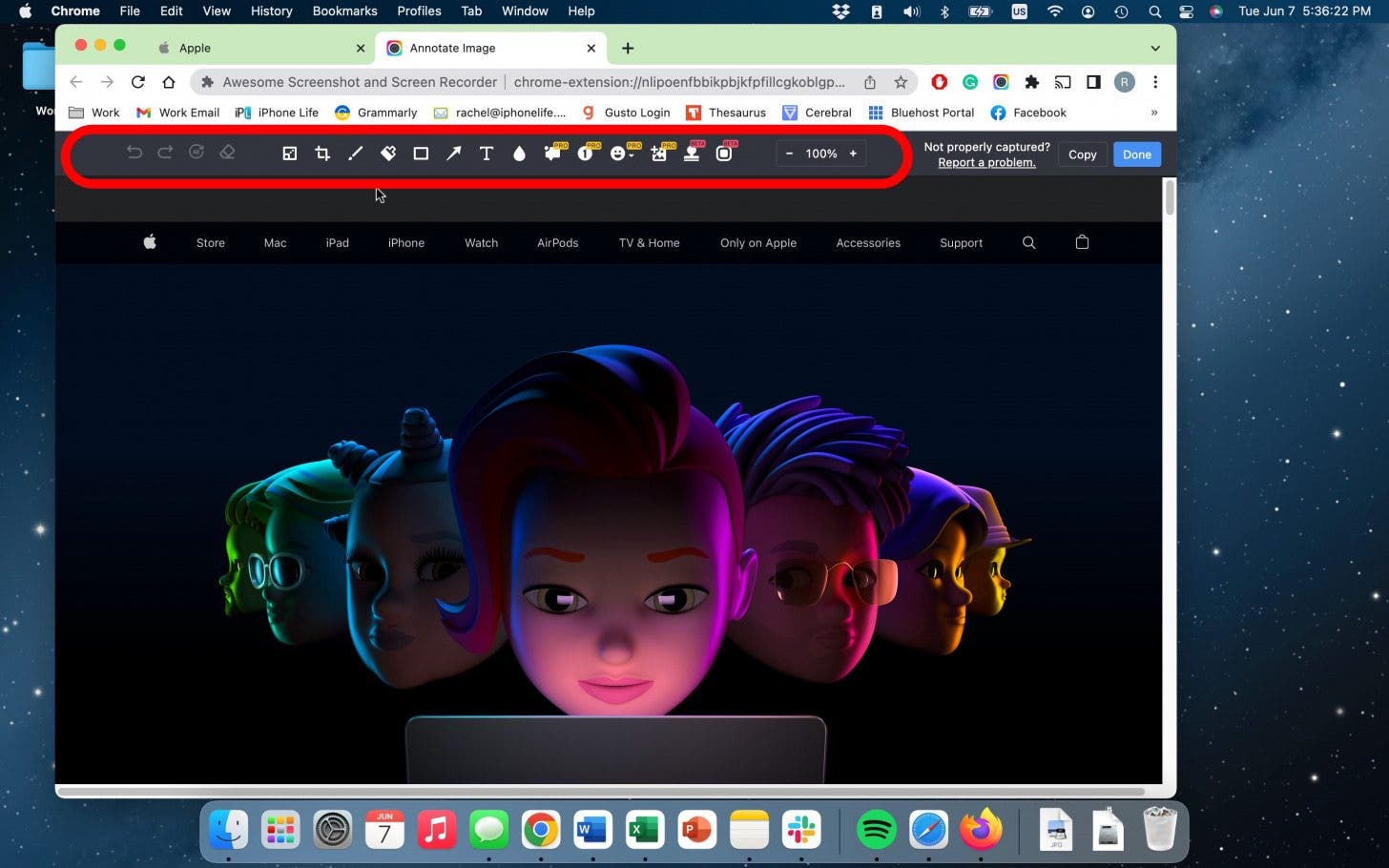Open the History menu in menu bar
This screenshot has height=868, width=1389.
pyautogui.click(x=271, y=11)
